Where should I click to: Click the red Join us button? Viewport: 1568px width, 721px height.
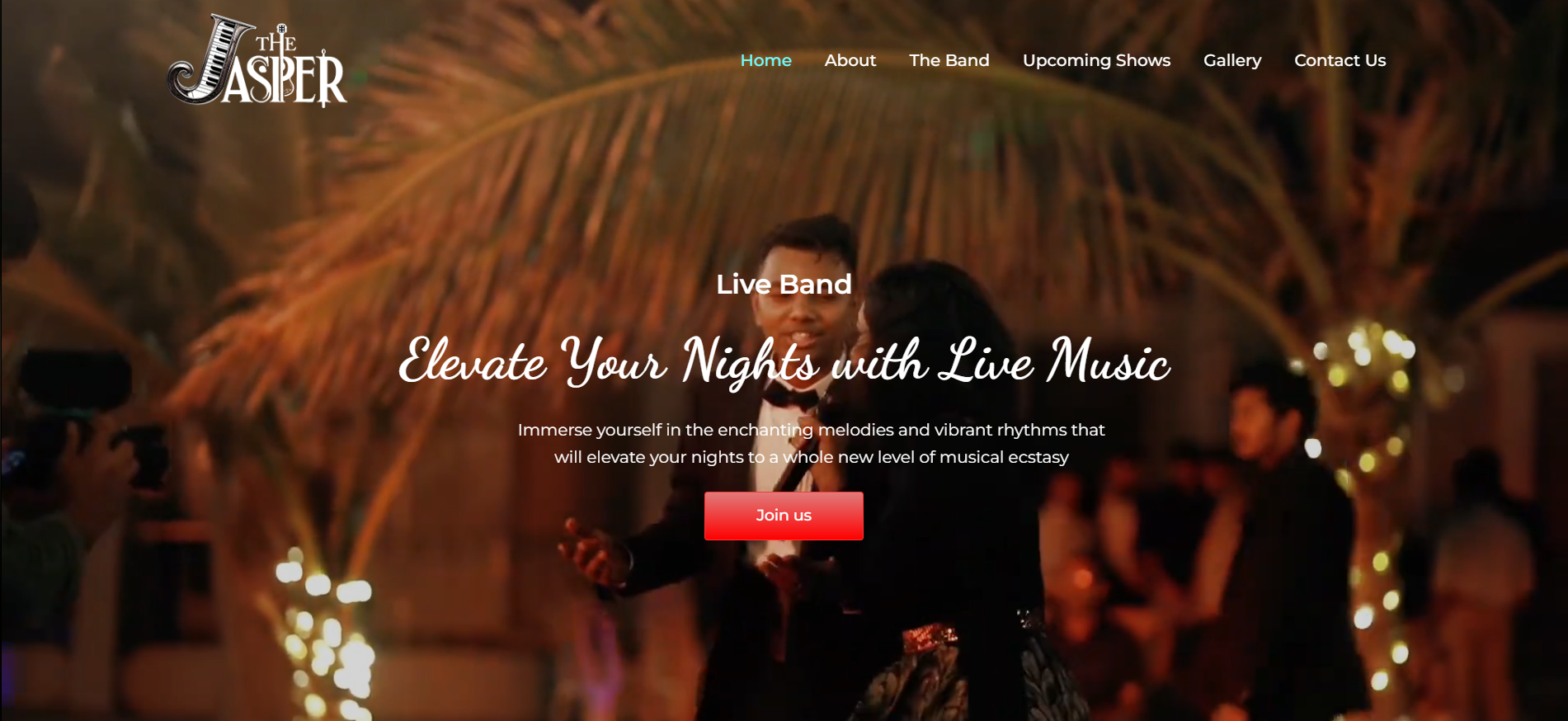784,516
